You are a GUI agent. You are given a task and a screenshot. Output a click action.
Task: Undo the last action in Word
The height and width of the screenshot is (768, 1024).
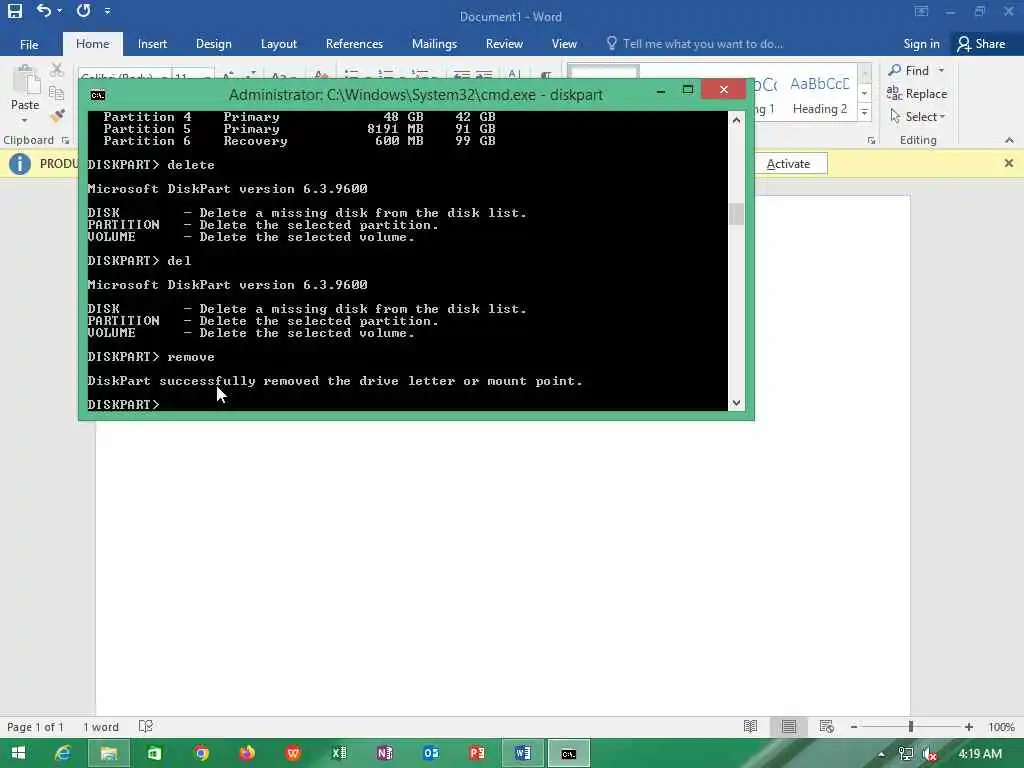point(43,10)
